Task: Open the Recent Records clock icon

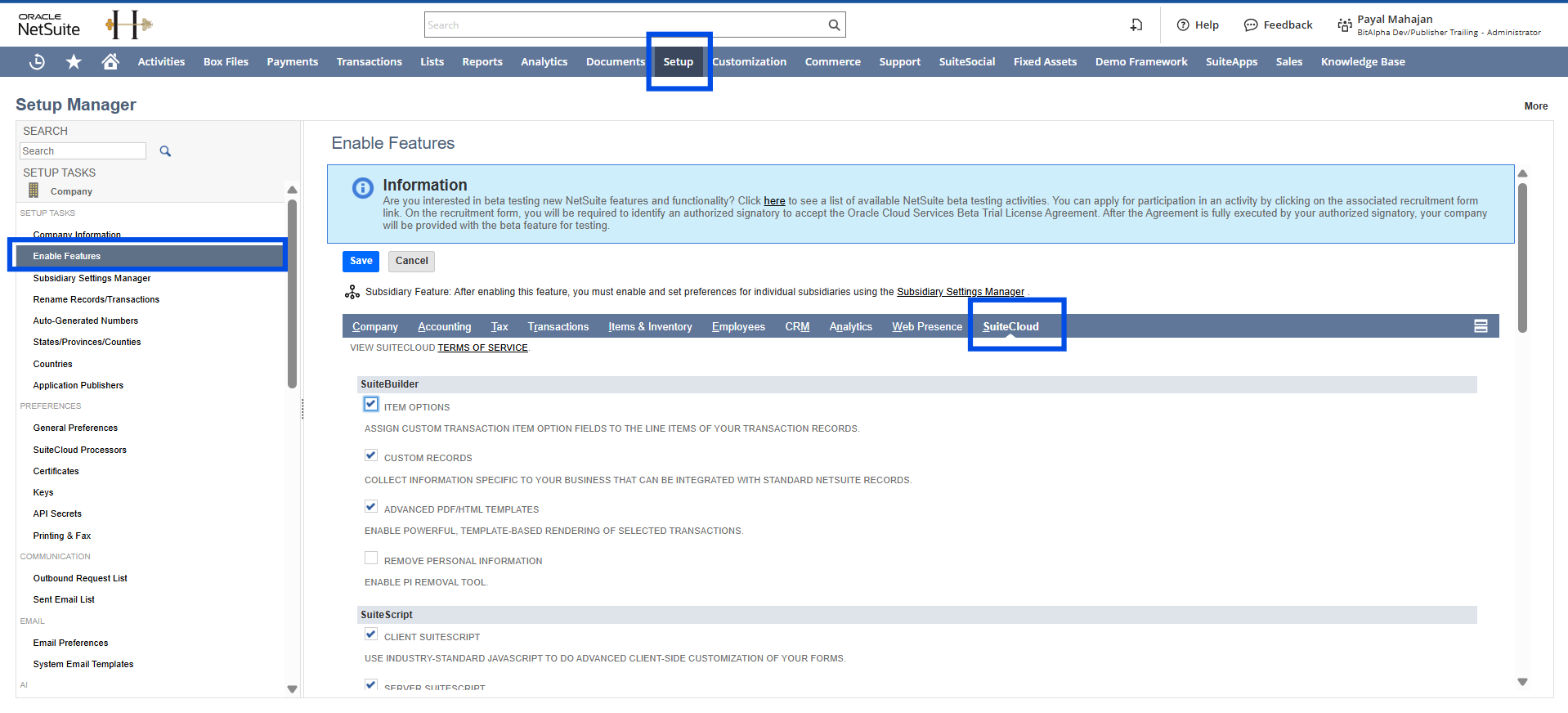Action: click(37, 61)
